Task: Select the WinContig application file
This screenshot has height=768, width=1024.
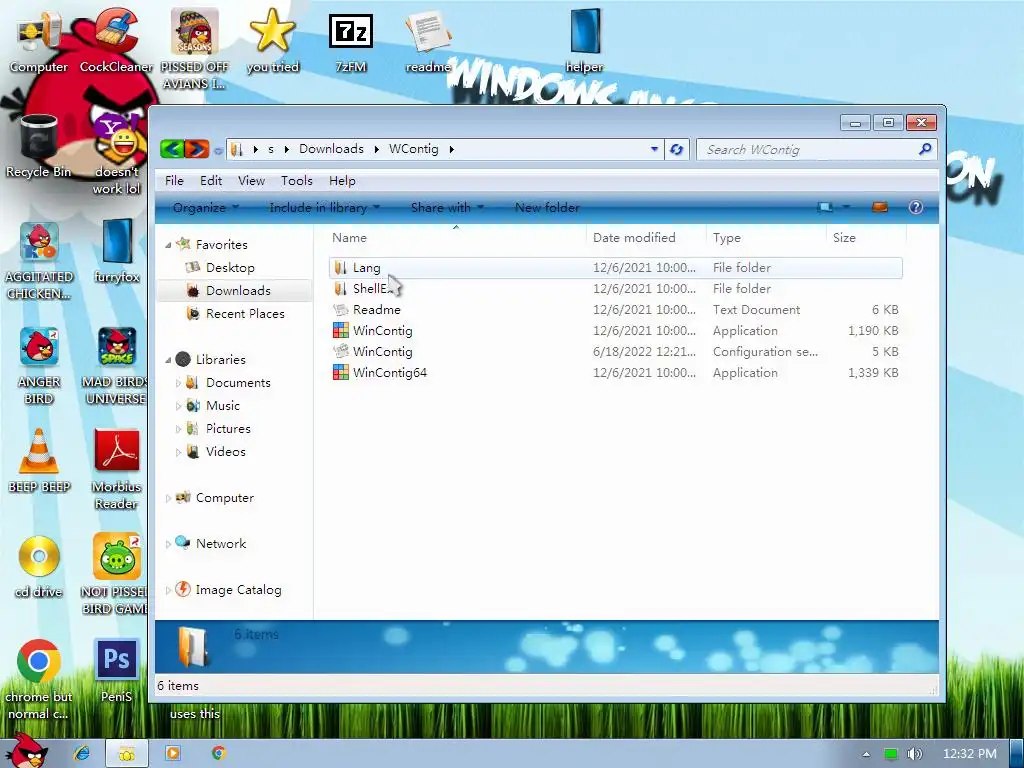Action: (616, 330)
